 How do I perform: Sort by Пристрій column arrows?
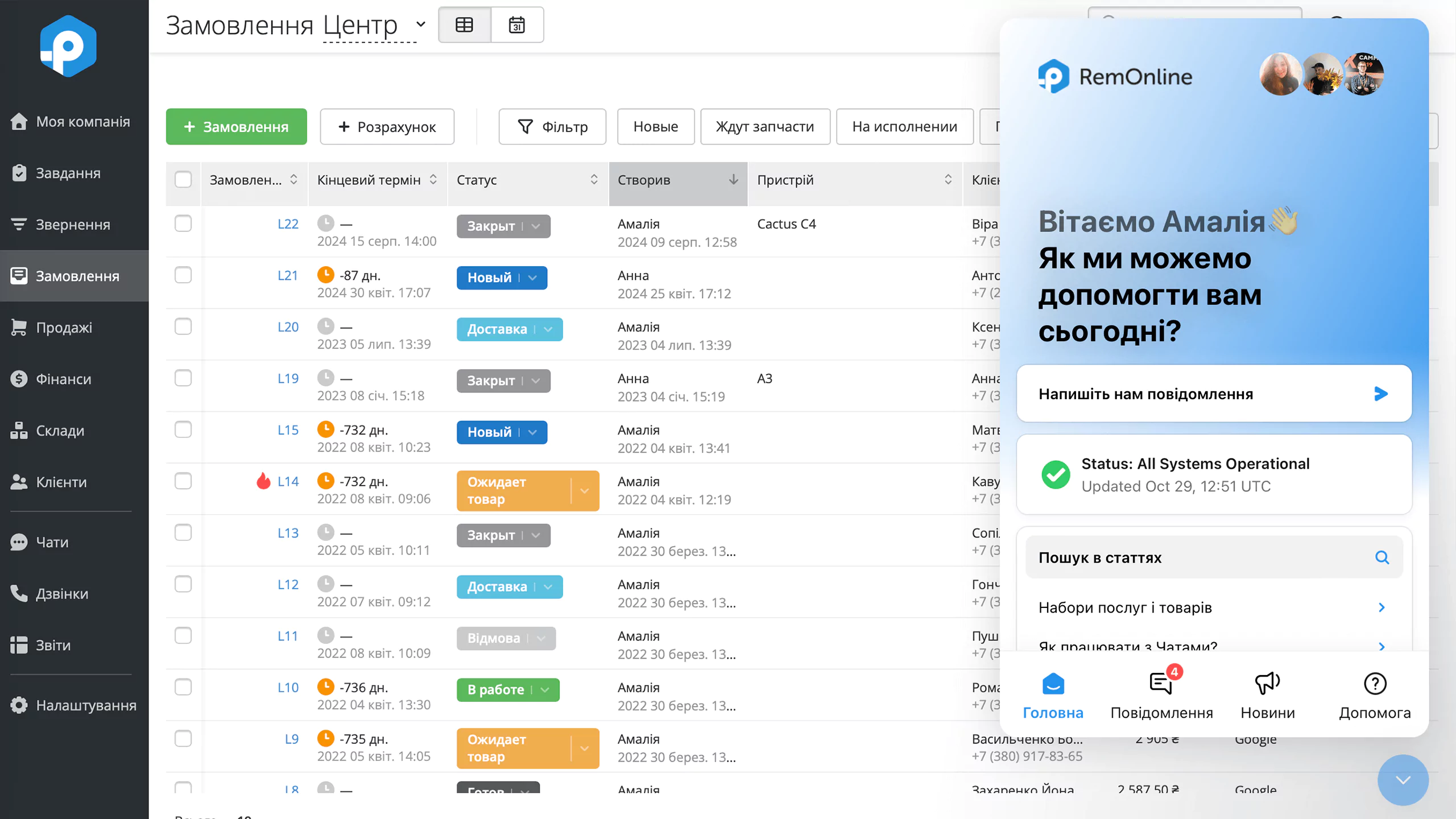tap(948, 180)
